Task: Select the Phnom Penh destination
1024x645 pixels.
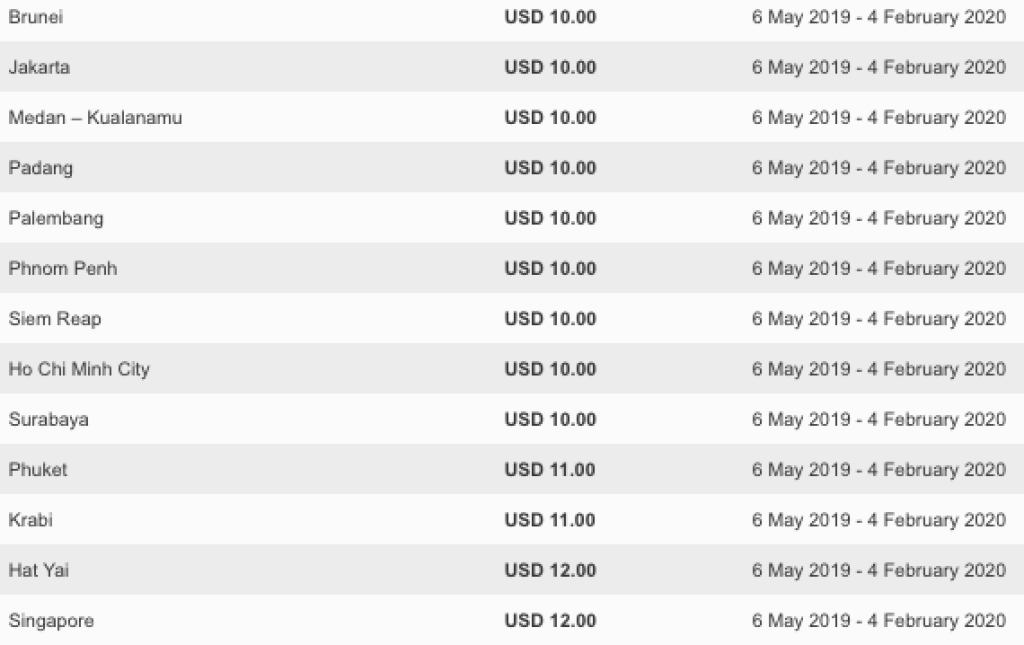Action: pyautogui.click(x=63, y=268)
